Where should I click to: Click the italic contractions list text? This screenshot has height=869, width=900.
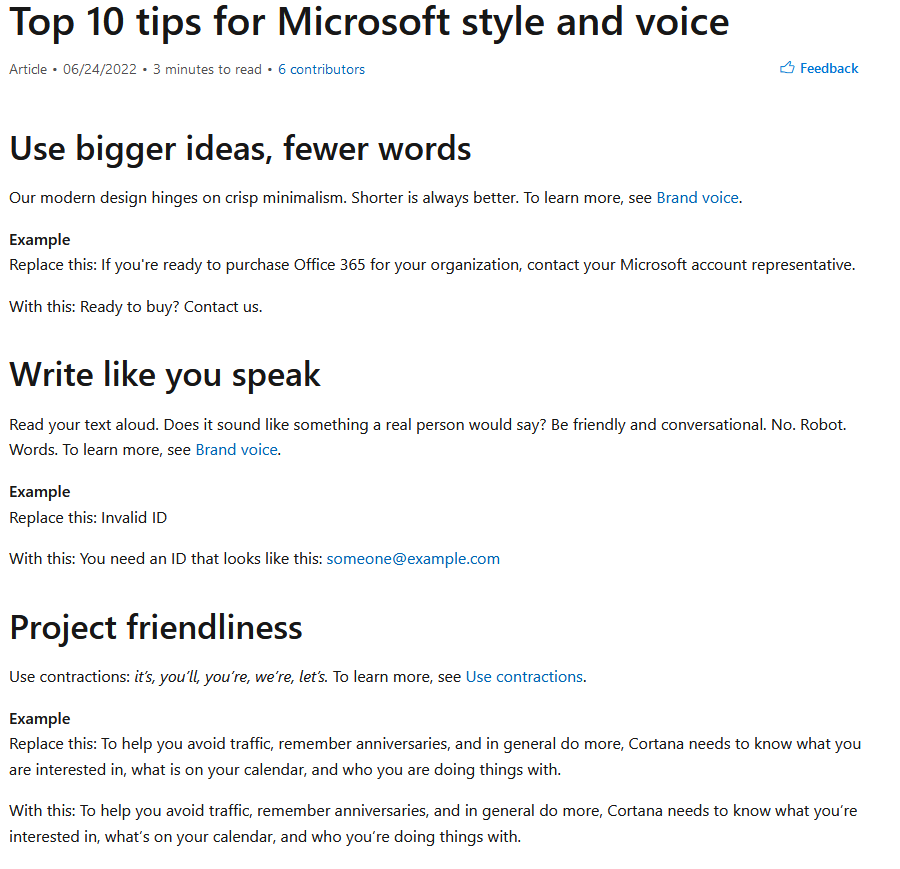[231, 677]
